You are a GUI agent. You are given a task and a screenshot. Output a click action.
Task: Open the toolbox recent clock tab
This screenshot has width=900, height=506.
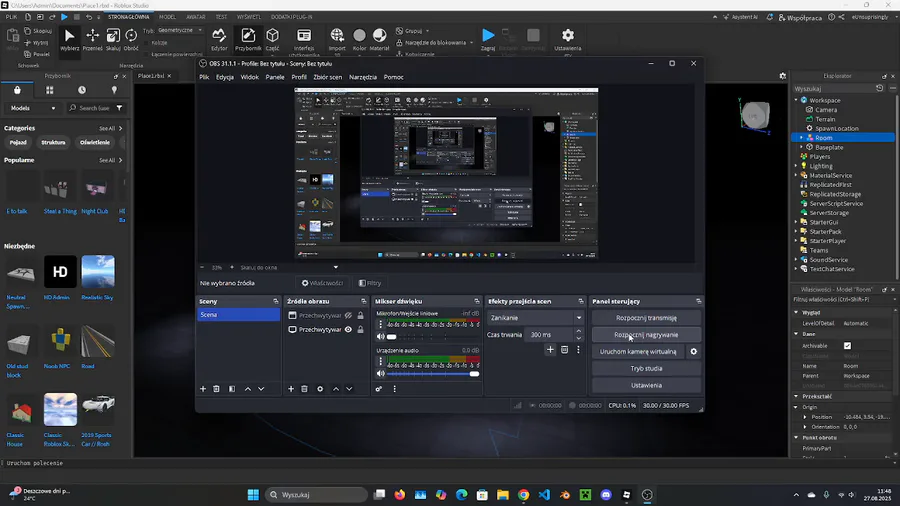click(82, 90)
